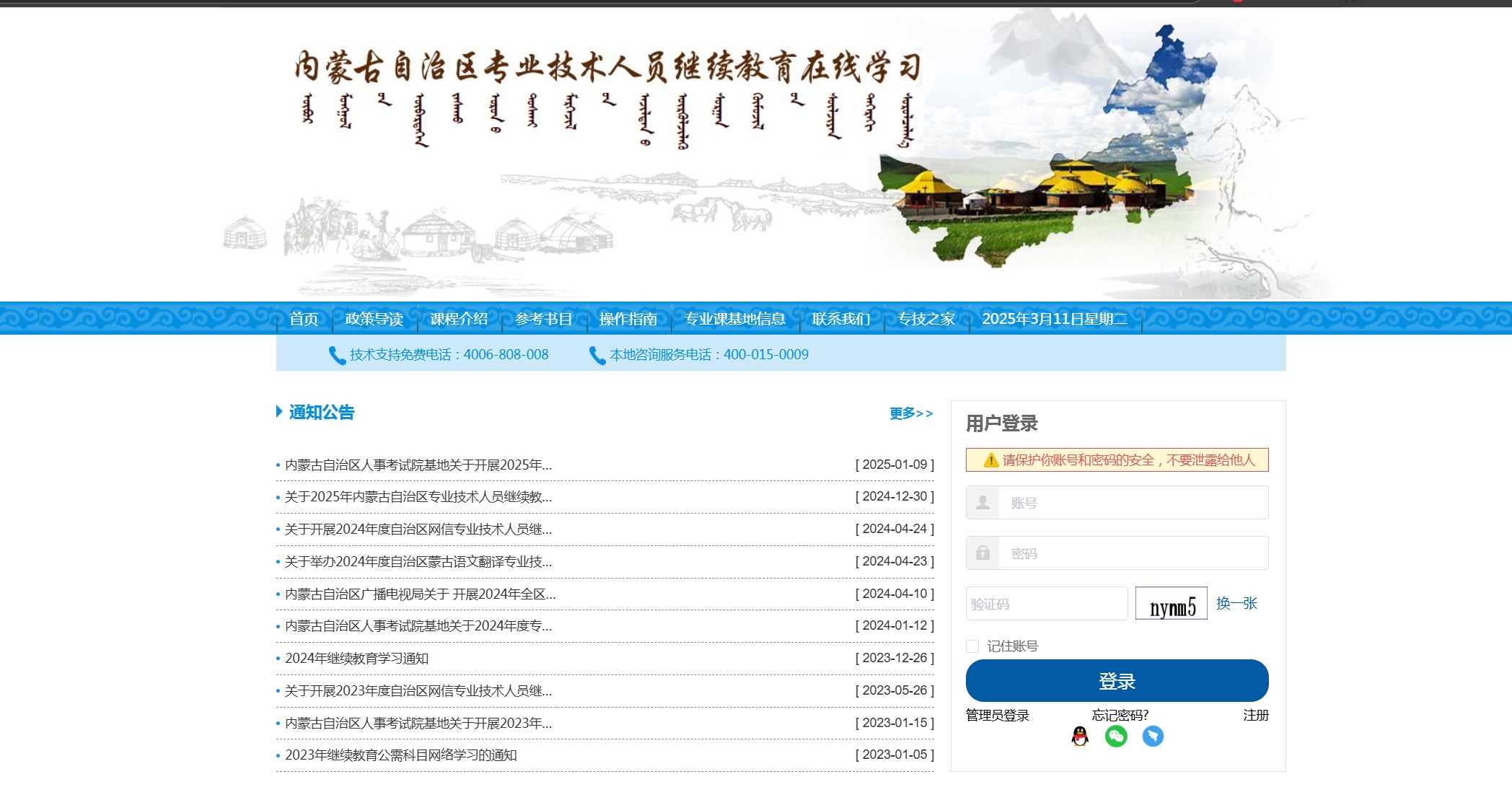Click the lock icon in the password field

(x=982, y=553)
